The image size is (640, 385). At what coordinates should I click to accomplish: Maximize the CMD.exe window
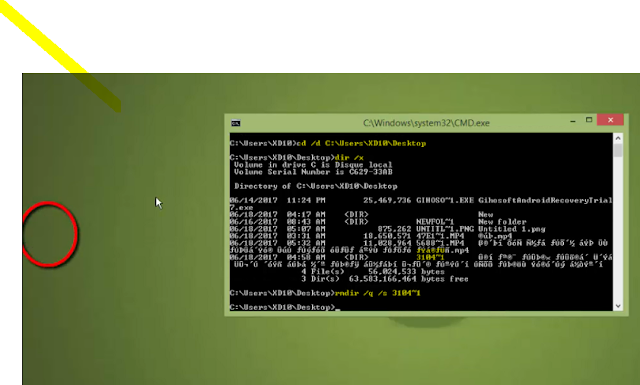click(x=589, y=120)
